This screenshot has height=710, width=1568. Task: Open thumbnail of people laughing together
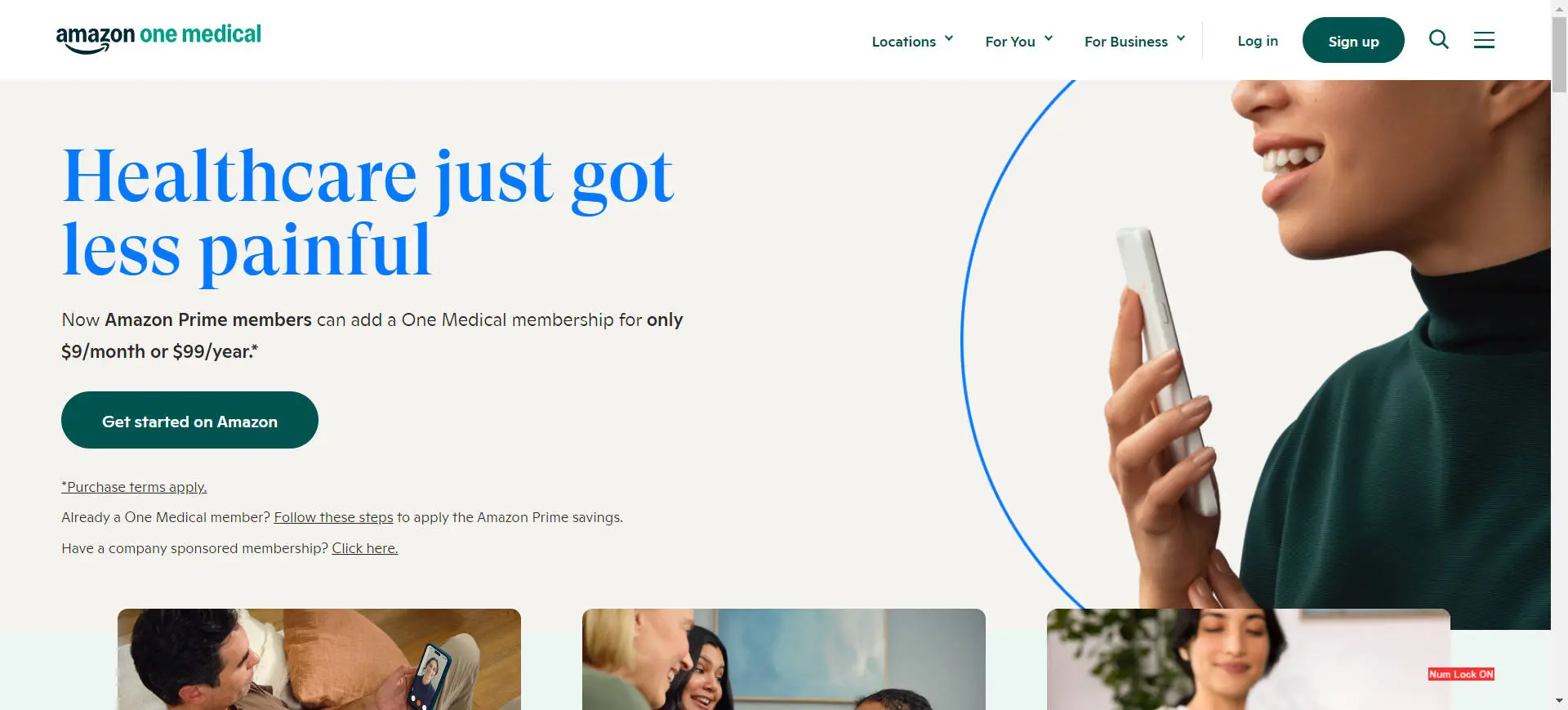[784, 659]
